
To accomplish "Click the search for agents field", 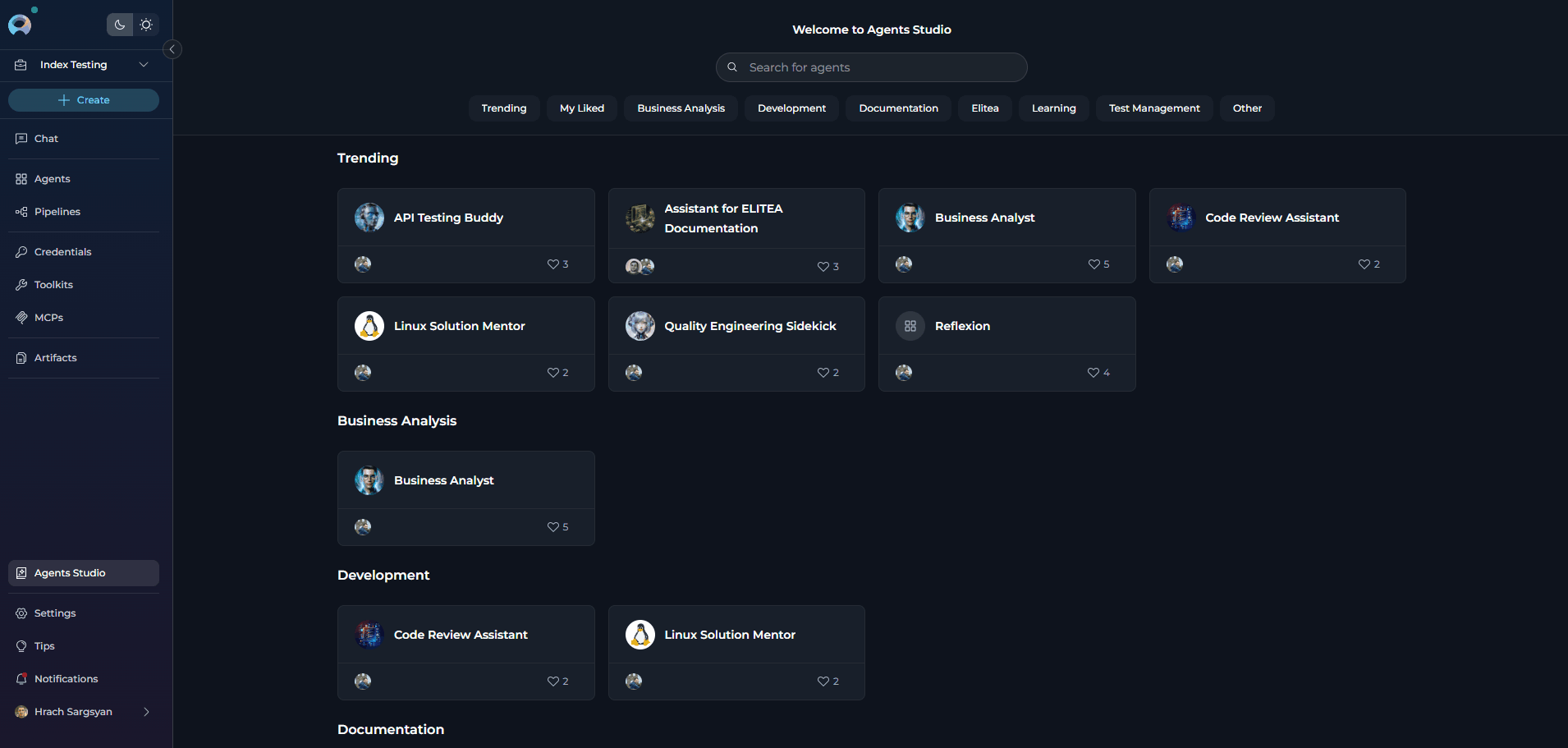I will 871,67.
